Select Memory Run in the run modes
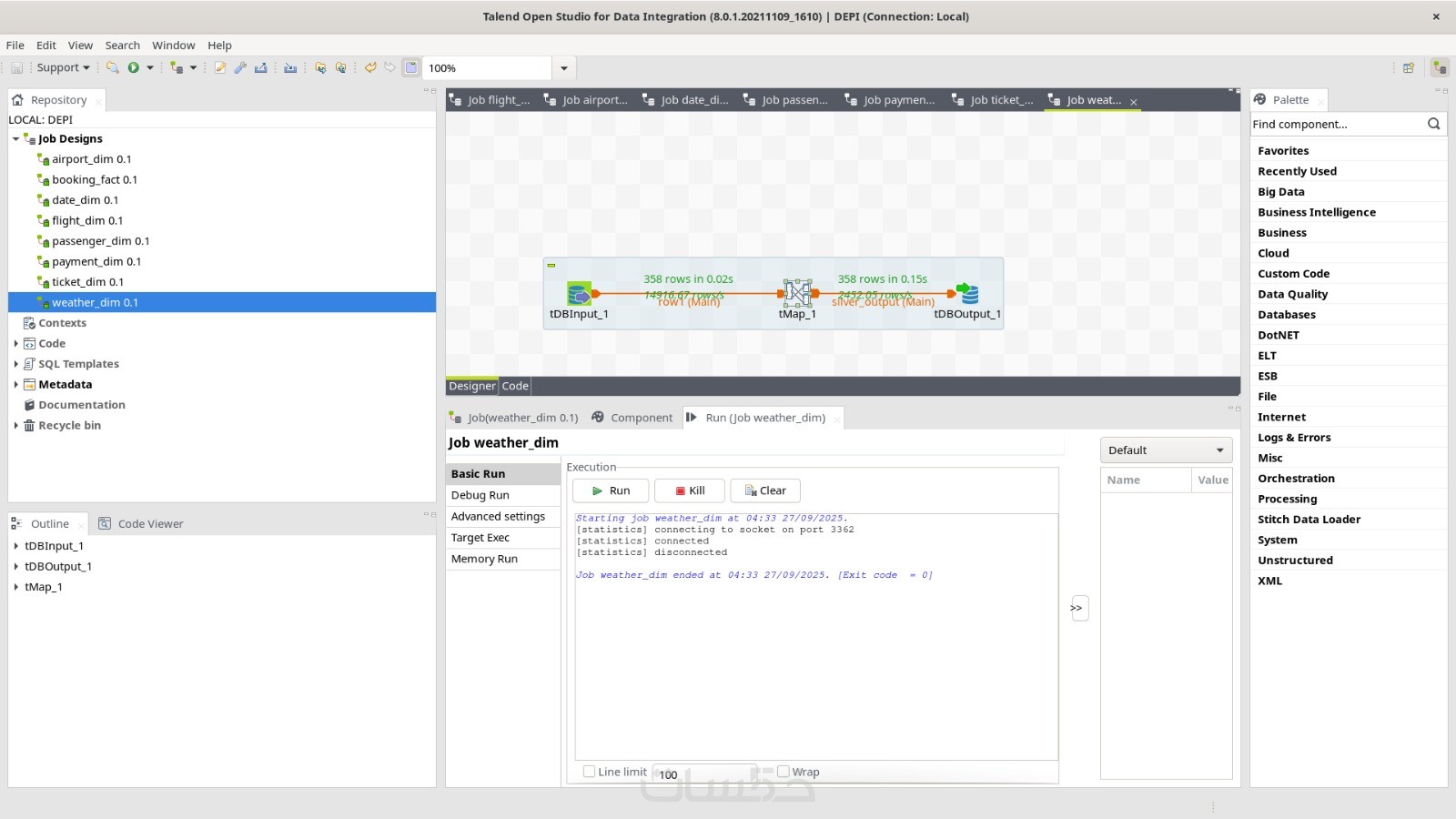This screenshot has width=1456, height=819. [503, 560]
